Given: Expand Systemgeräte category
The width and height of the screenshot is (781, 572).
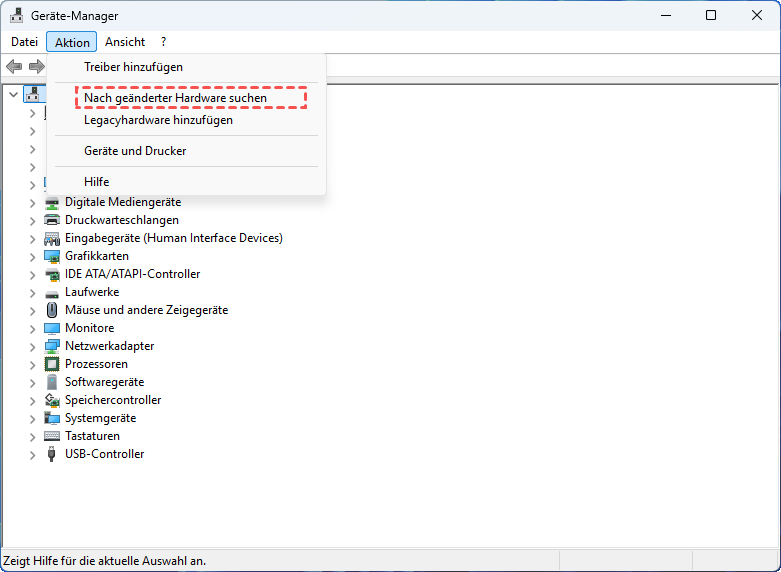Looking at the screenshot, I should (x=32, y=418).
